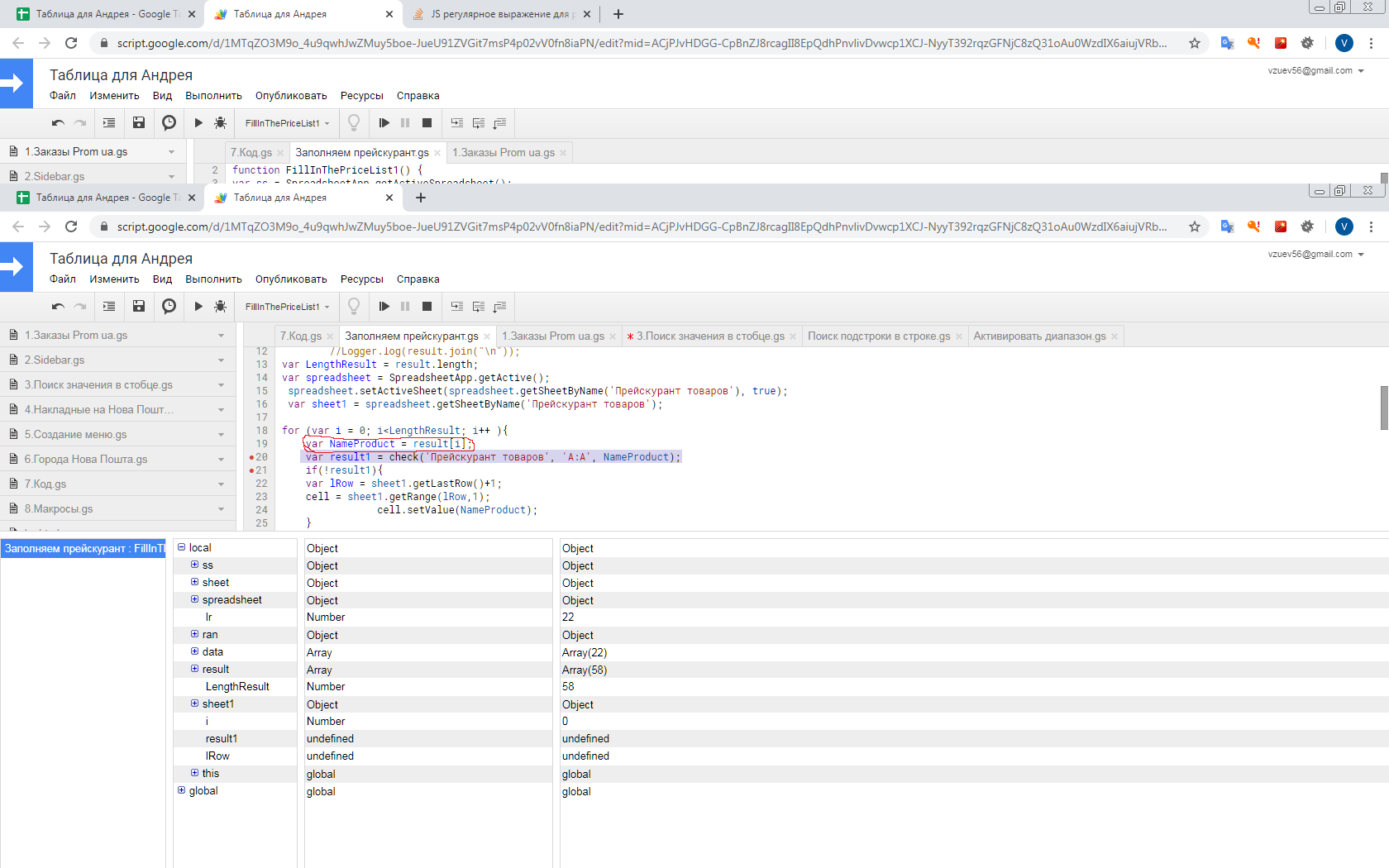1389x868 pixels.
Task: Open Chrome three-dot menu, front window
Action: (1372, 227)
